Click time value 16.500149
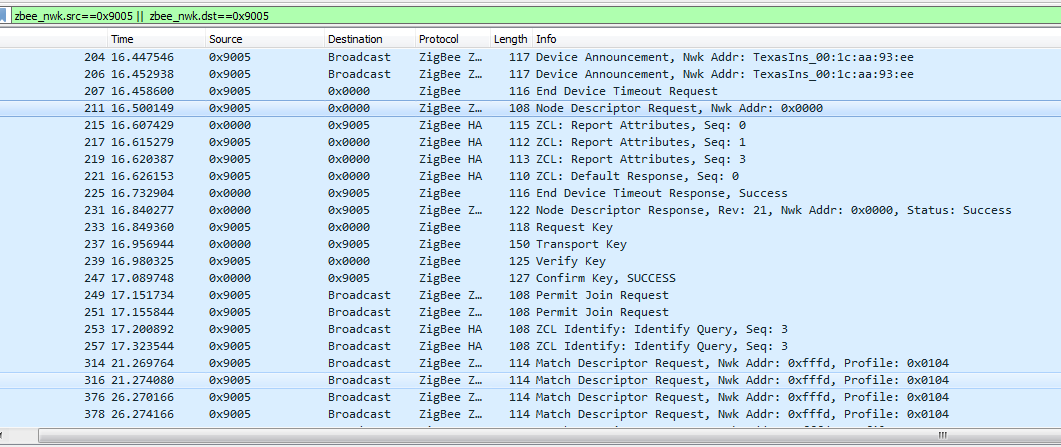The image size is (1061, 447). [x=142, y=108]
